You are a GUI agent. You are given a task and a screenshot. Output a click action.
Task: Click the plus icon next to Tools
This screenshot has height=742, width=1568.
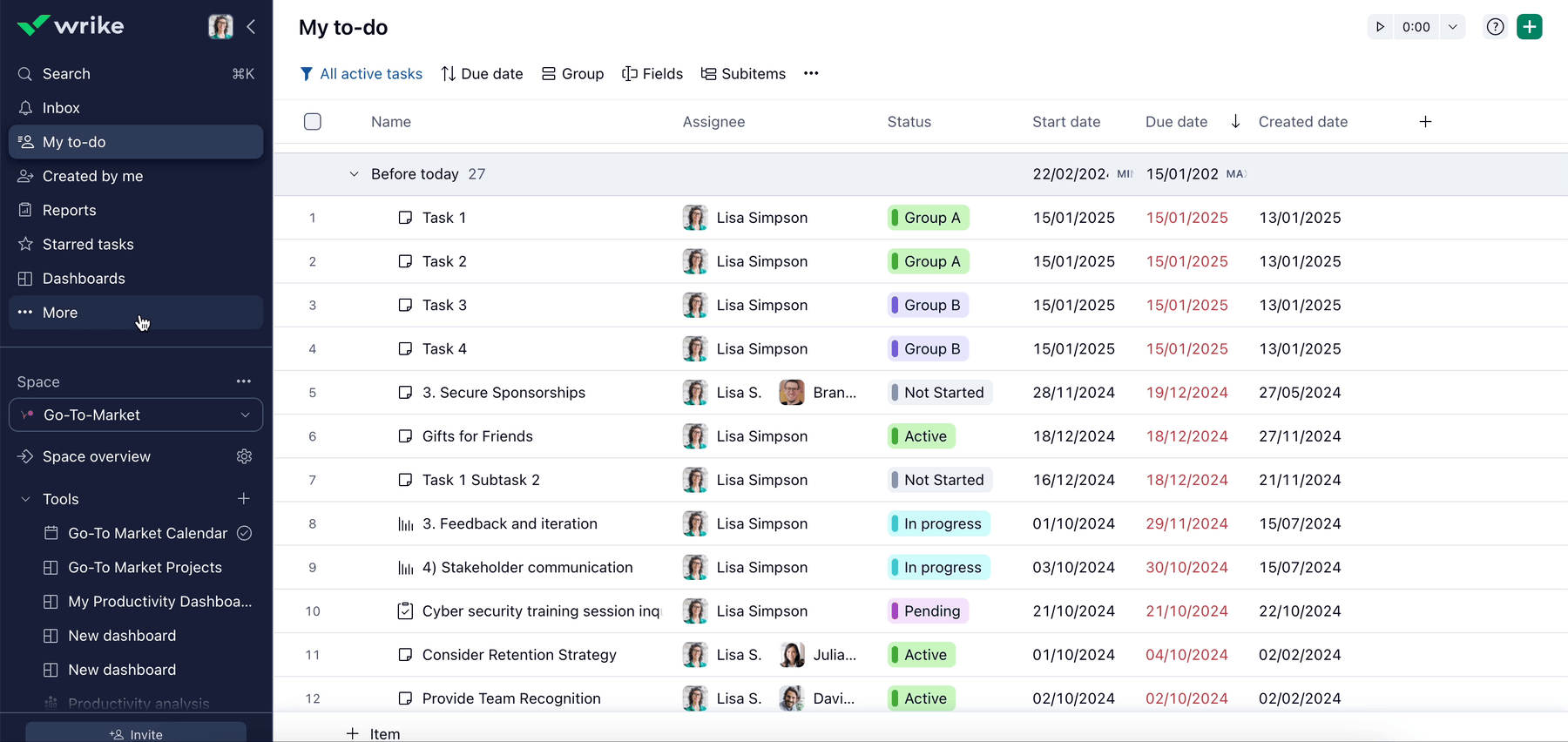coord(244,498)
